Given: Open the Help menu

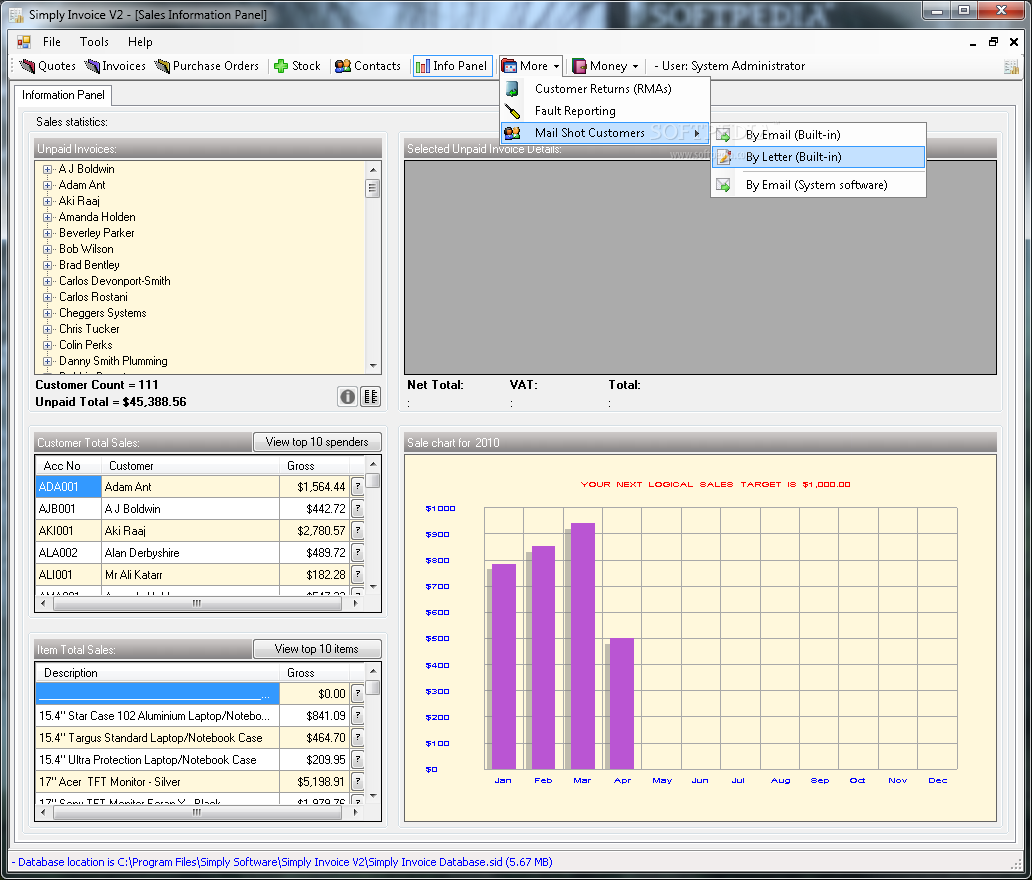Looking at the screenshot, I should [140, 42].
